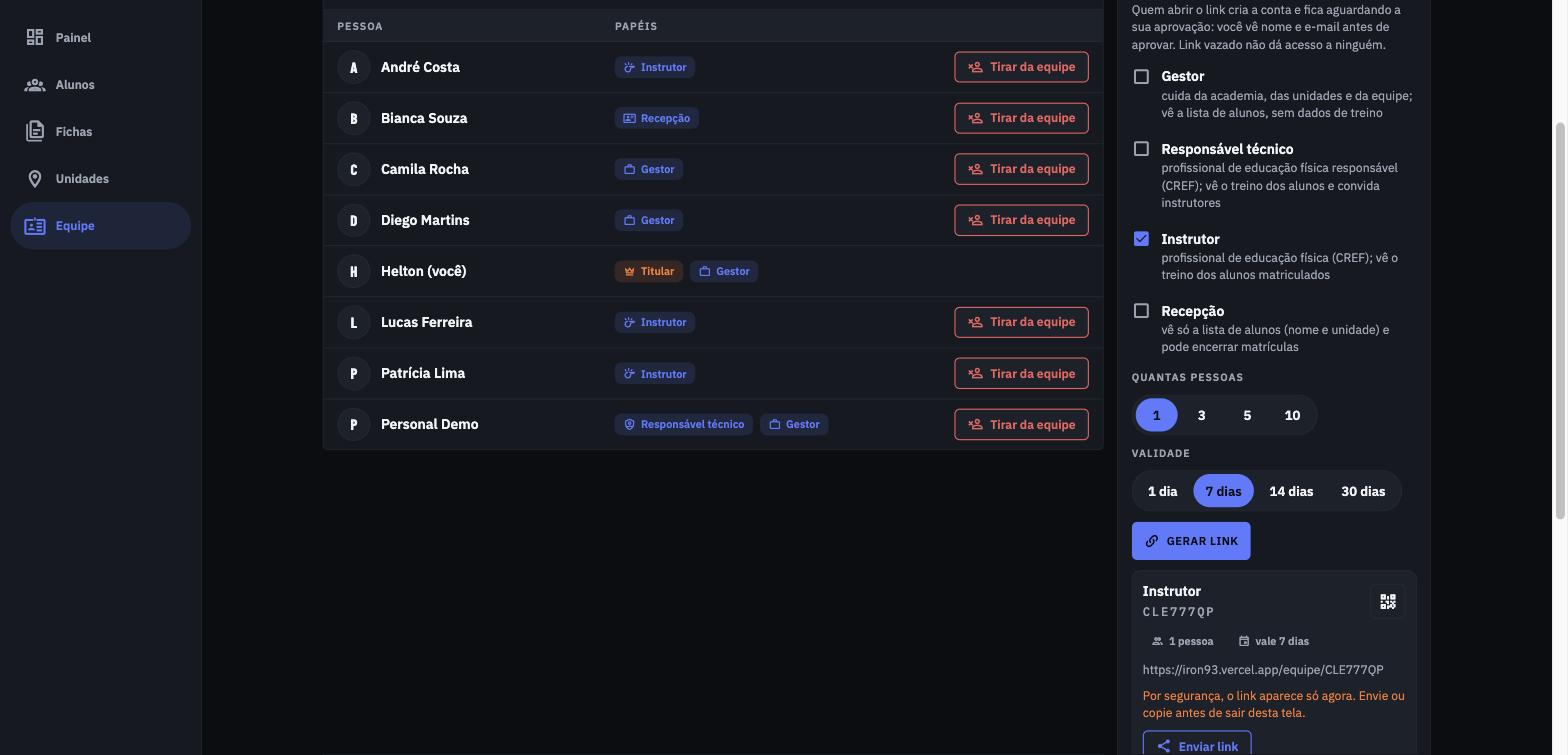Click André Costa's avatar letter A

click(354, 67)
